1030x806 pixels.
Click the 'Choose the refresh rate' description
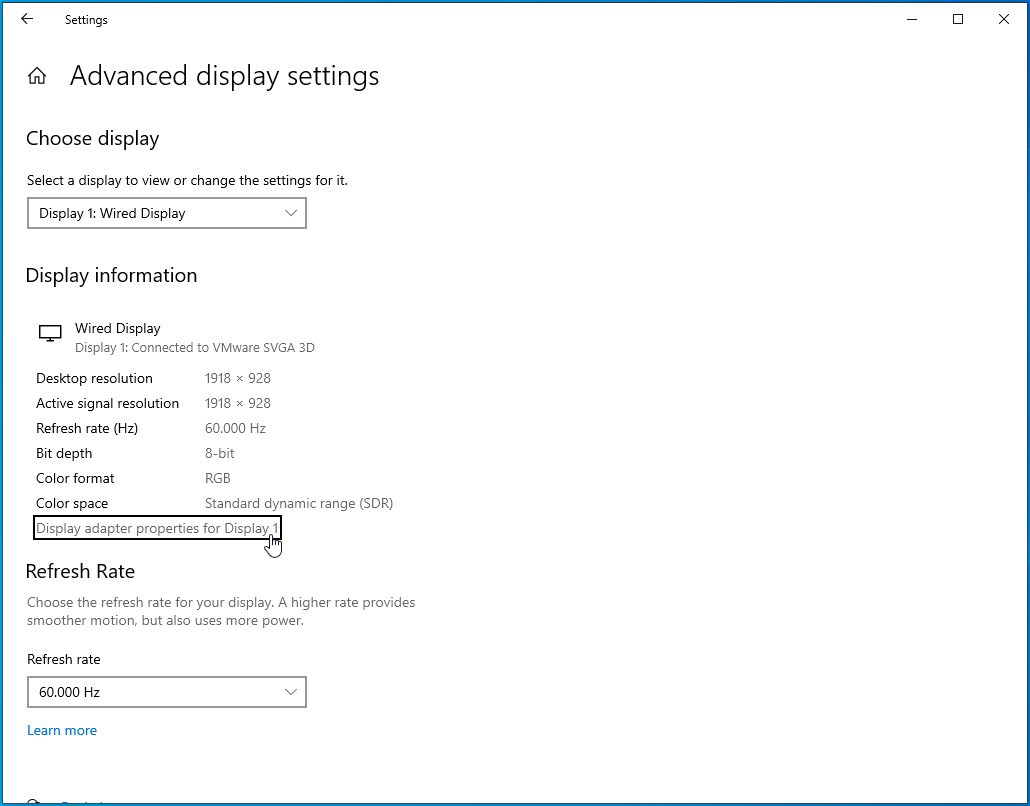(x=221, y=612)
